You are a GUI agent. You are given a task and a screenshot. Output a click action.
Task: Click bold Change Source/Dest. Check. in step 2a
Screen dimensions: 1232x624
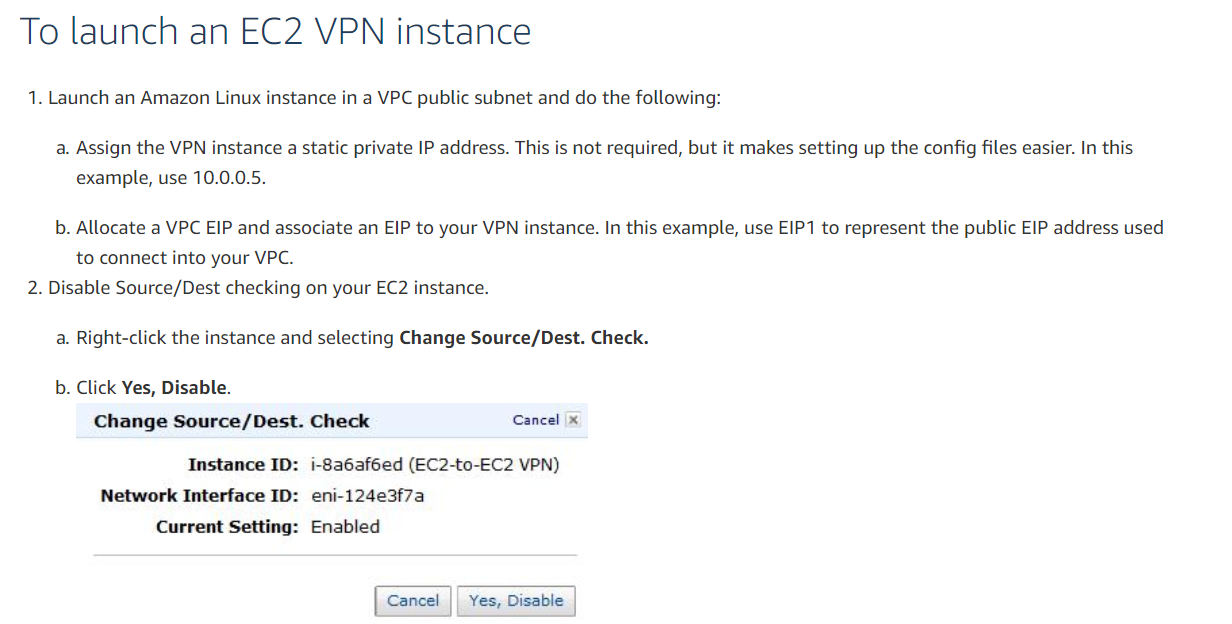tap(523, 338)
